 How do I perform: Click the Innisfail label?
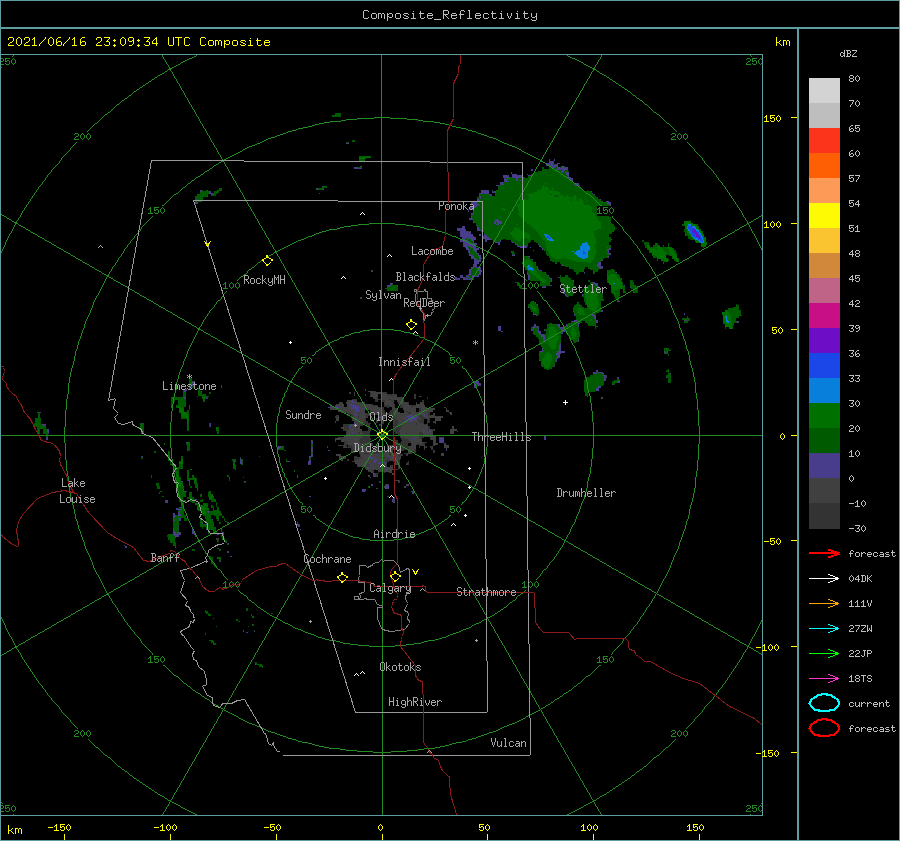pyautogui.click(x=404, y=362)
